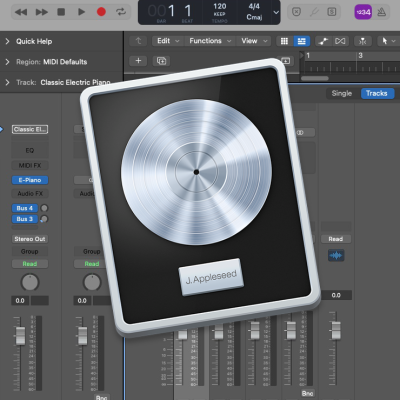Screen dimensions: 400x400
Task: Click the EQ slot on Classic Electric Piano
Action: [30, 150]
